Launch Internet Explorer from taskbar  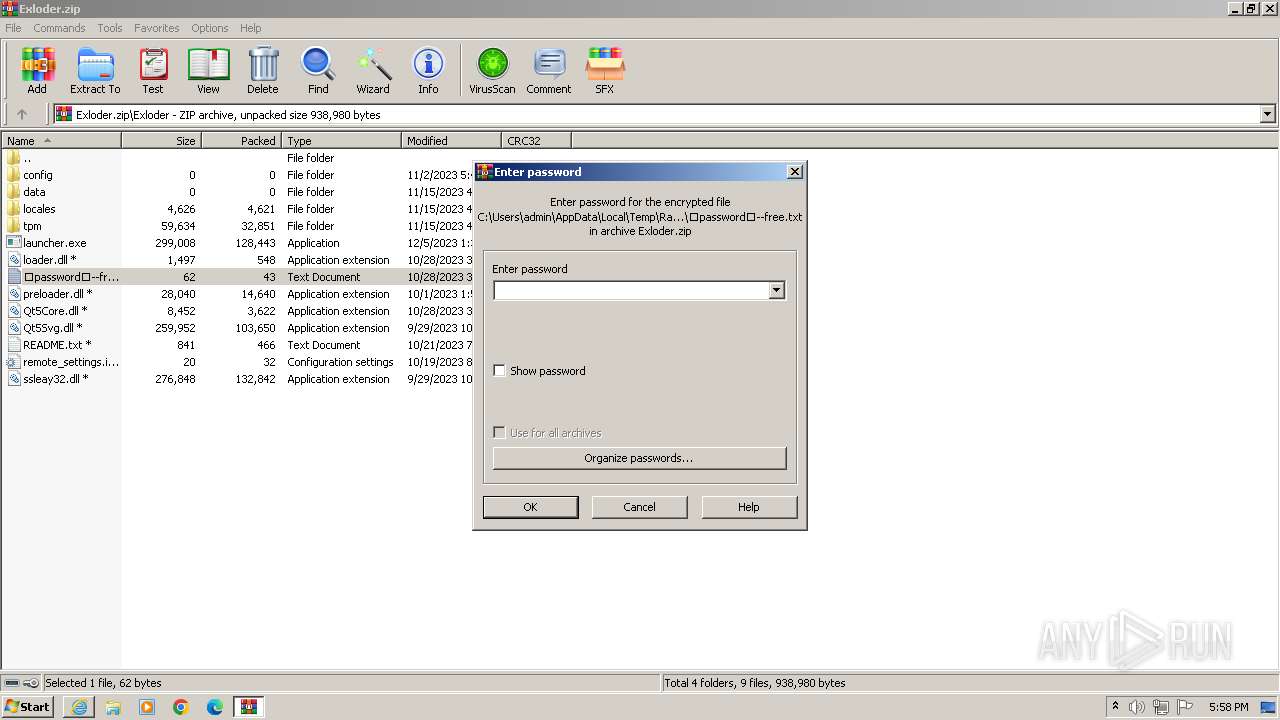coord(79,707)
